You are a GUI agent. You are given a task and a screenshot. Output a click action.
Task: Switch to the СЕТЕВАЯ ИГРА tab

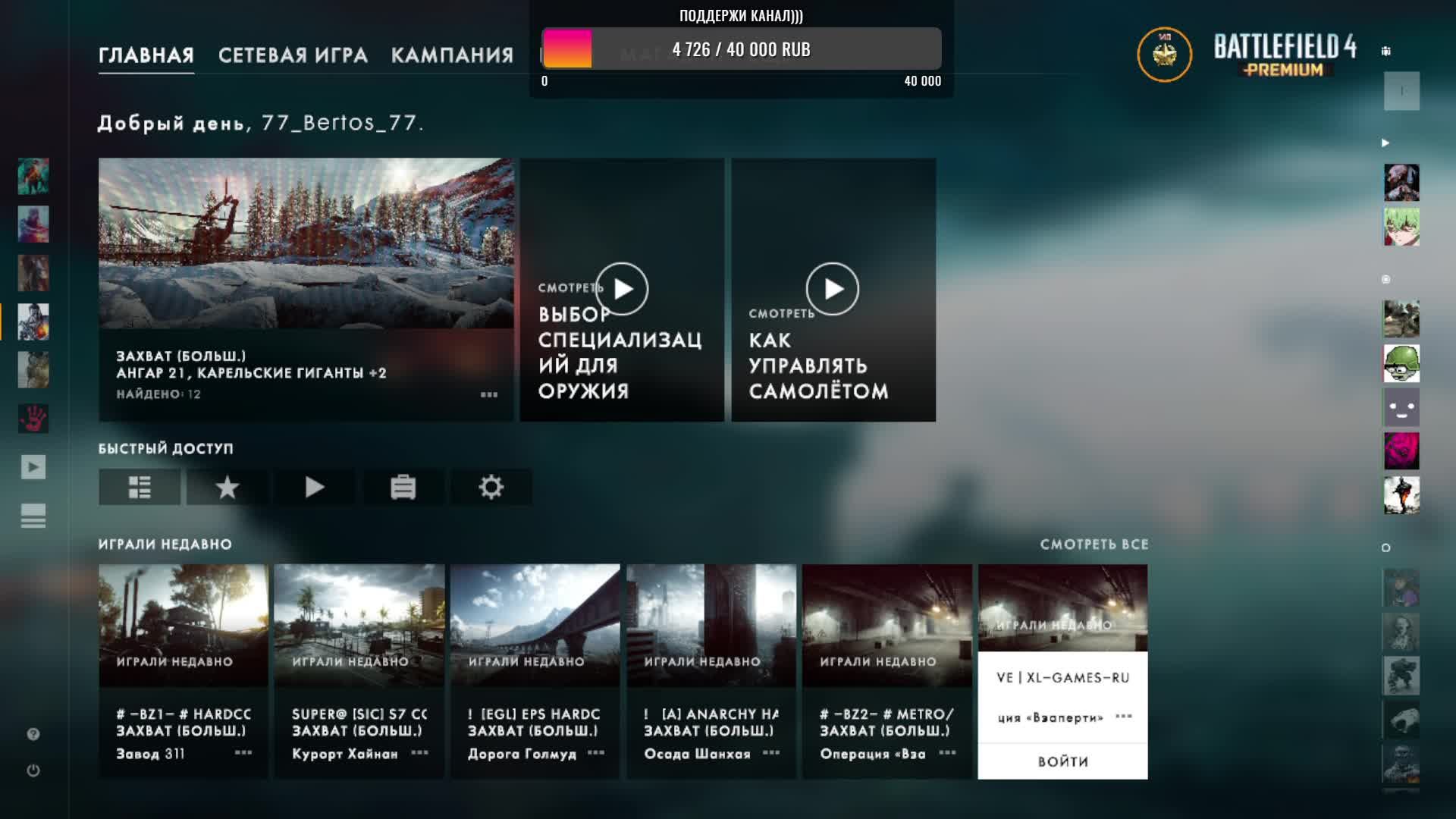pos(293,55)
